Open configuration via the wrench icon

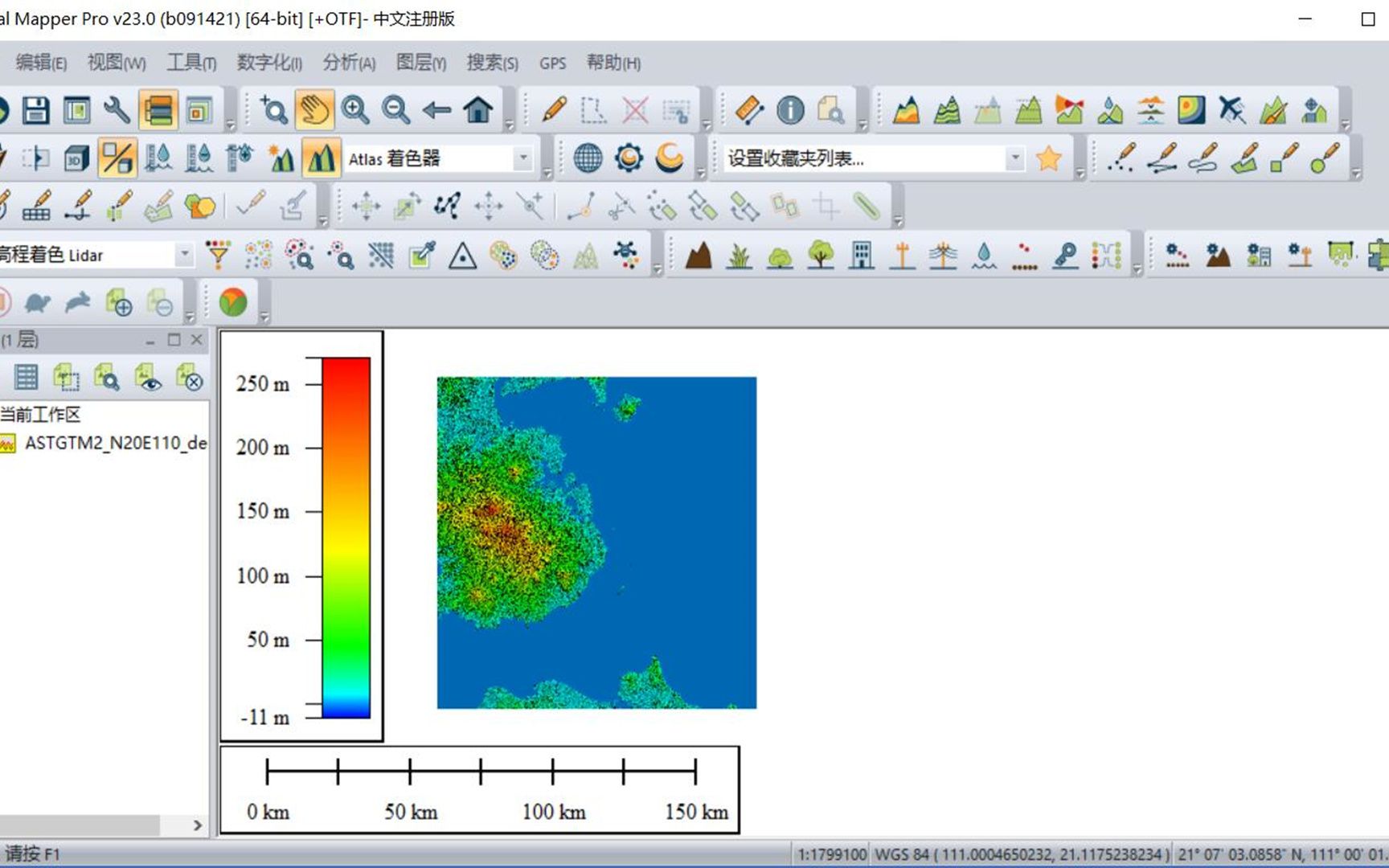pos(117,108)
